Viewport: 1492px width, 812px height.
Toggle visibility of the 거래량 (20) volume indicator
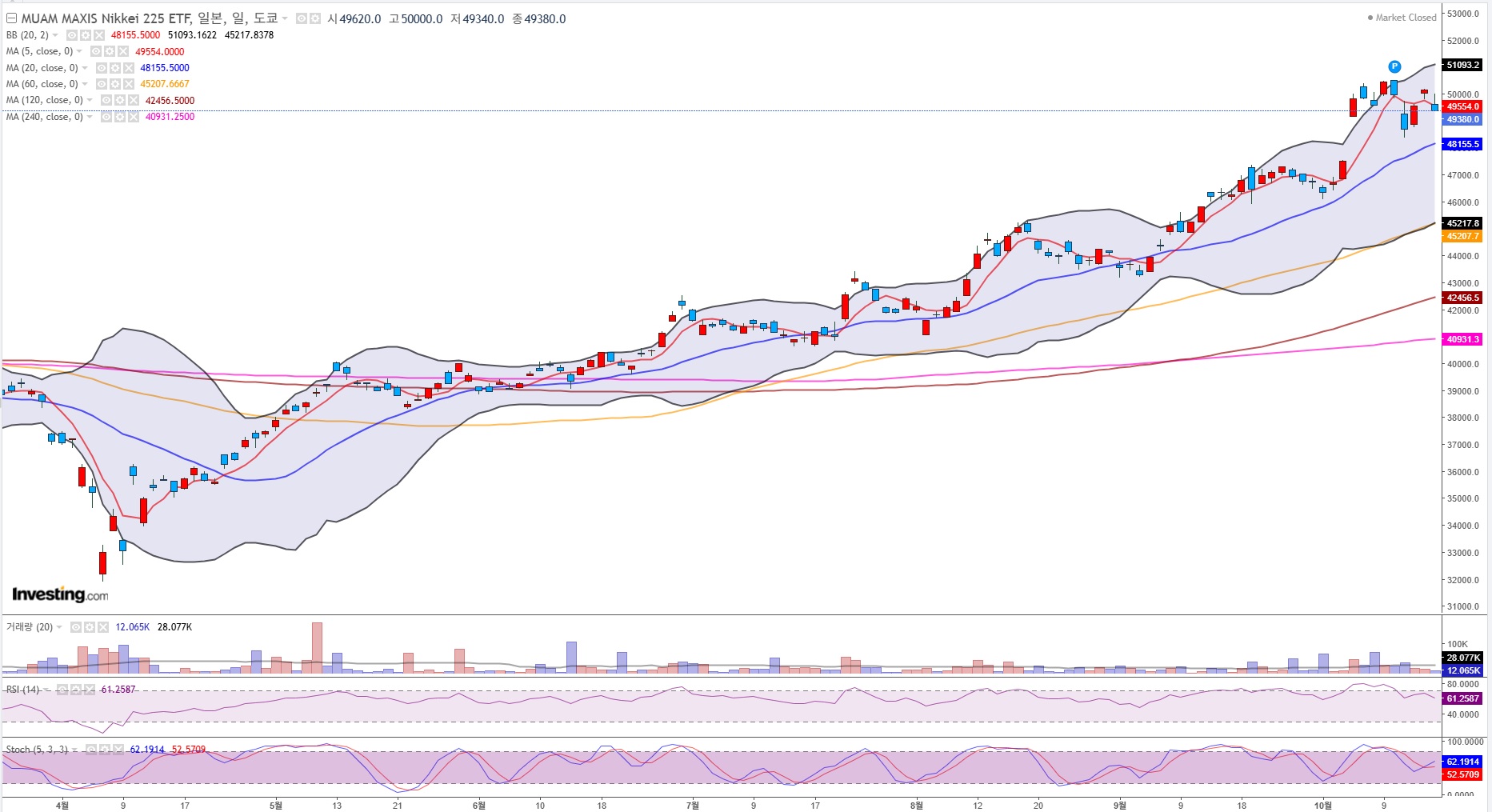tap(77, 627)
